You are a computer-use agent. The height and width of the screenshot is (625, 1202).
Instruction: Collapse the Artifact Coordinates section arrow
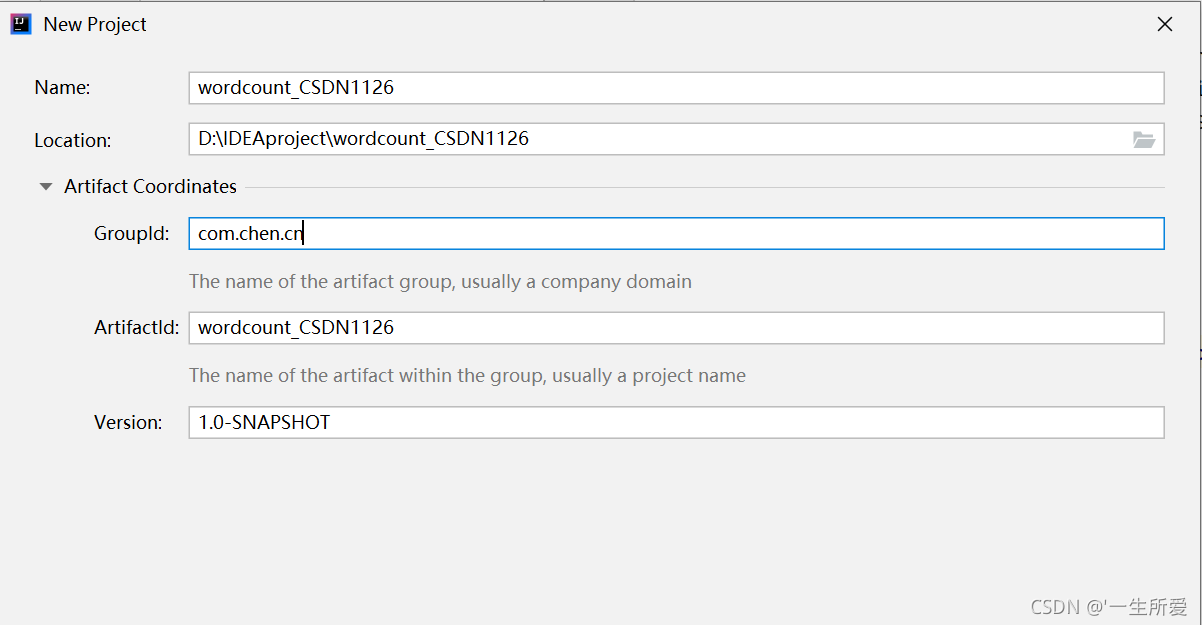point(46,187)
